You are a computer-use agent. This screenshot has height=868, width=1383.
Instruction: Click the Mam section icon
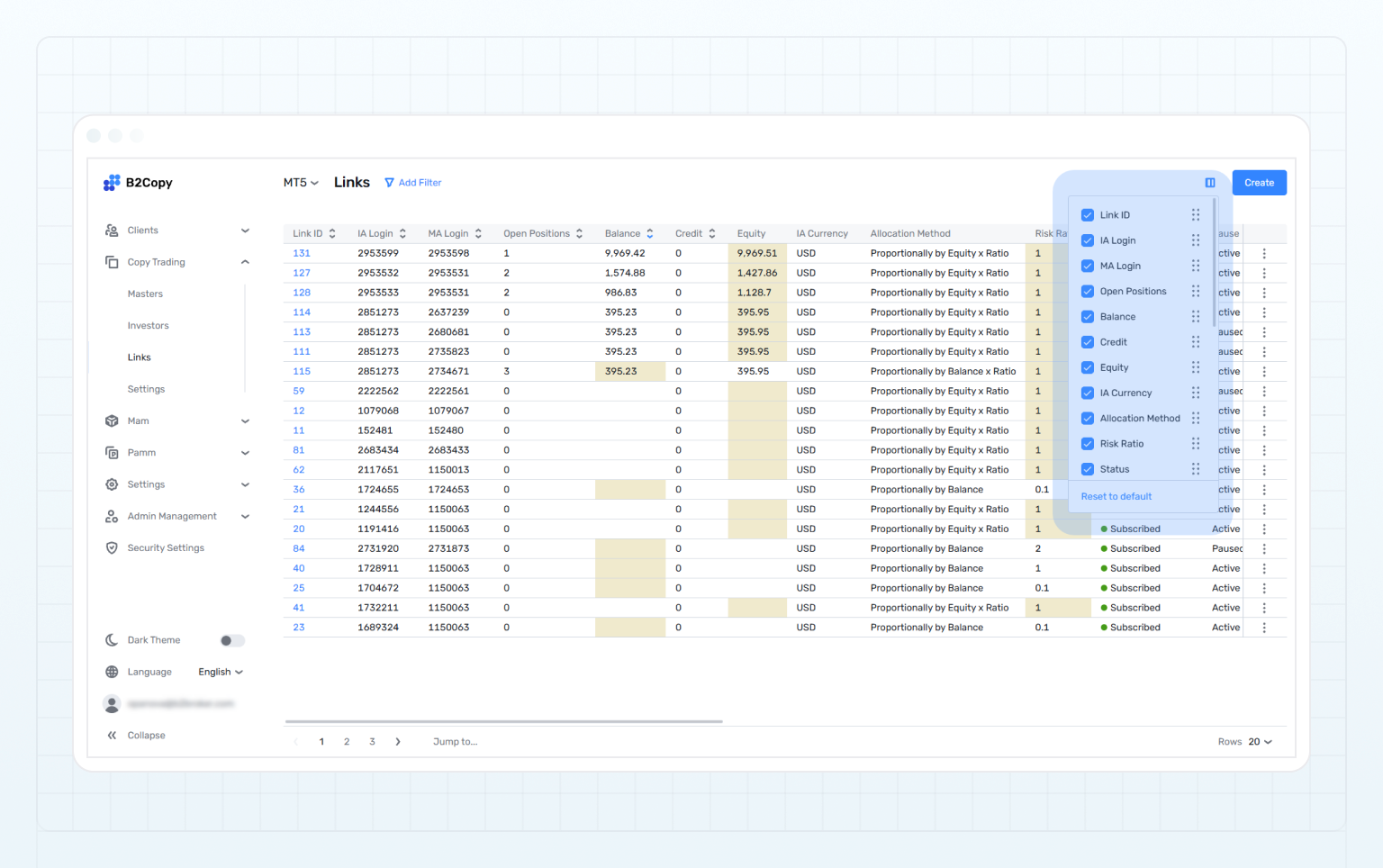click(x=112, y=420)
